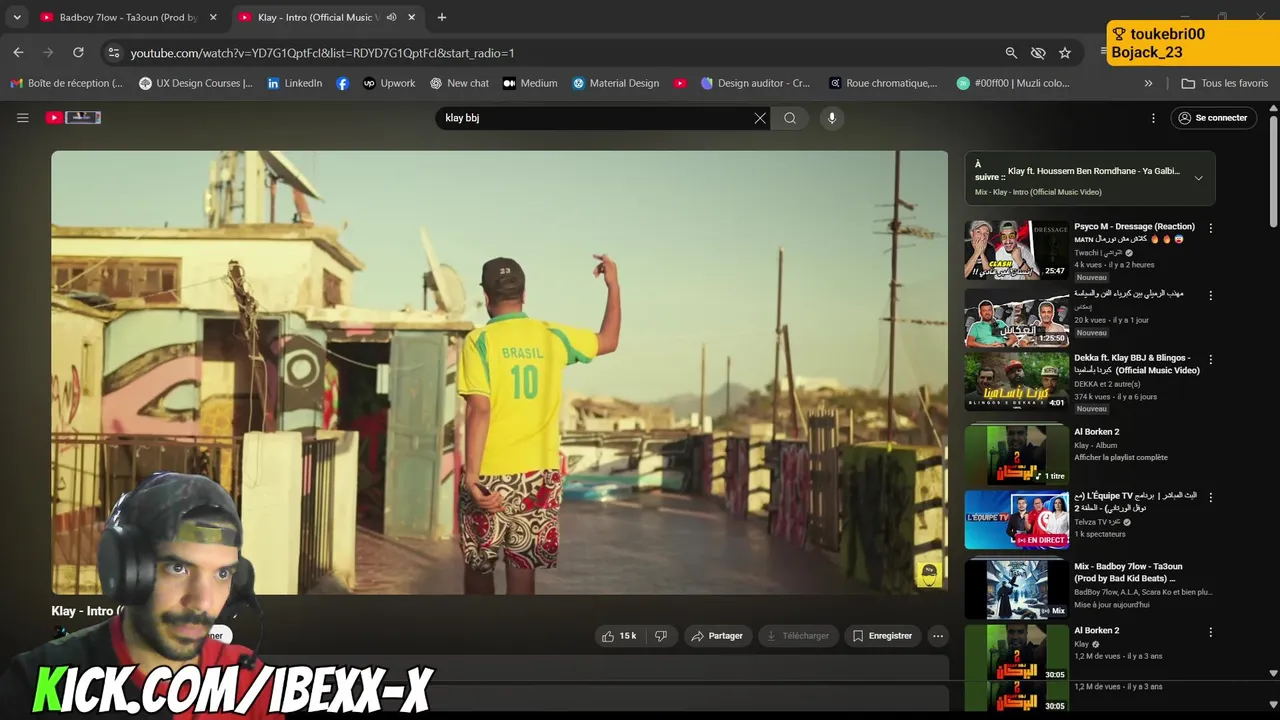Open options for the 30:05 Al Borken 2 video

[x=1210, y=632]
